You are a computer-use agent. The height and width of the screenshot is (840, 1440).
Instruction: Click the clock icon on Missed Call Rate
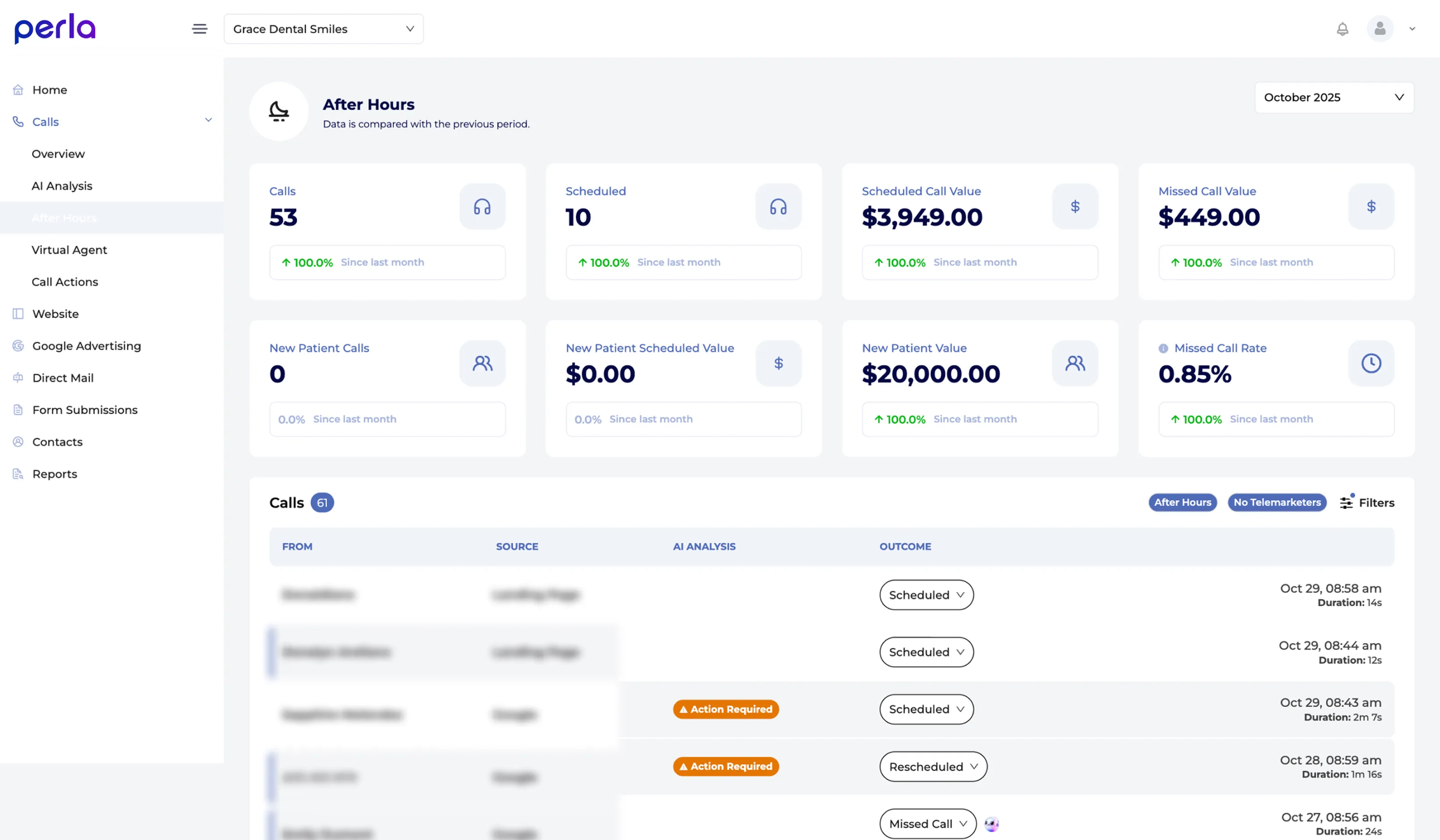pos(1371,363)
